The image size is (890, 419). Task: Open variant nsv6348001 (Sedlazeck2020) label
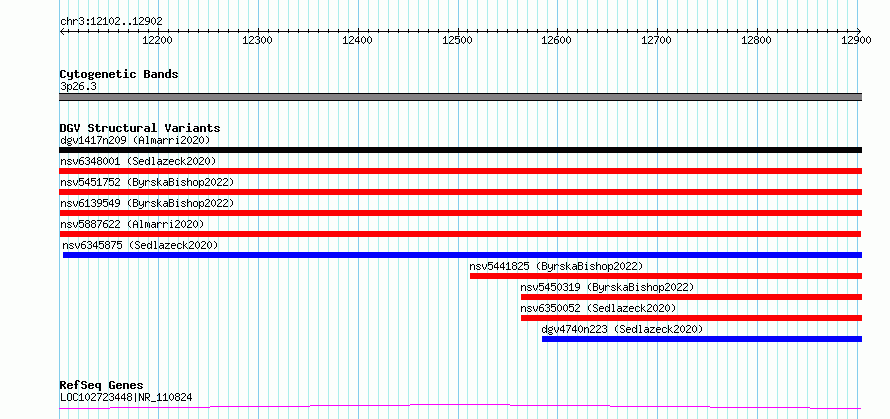(x=138, y=161)
